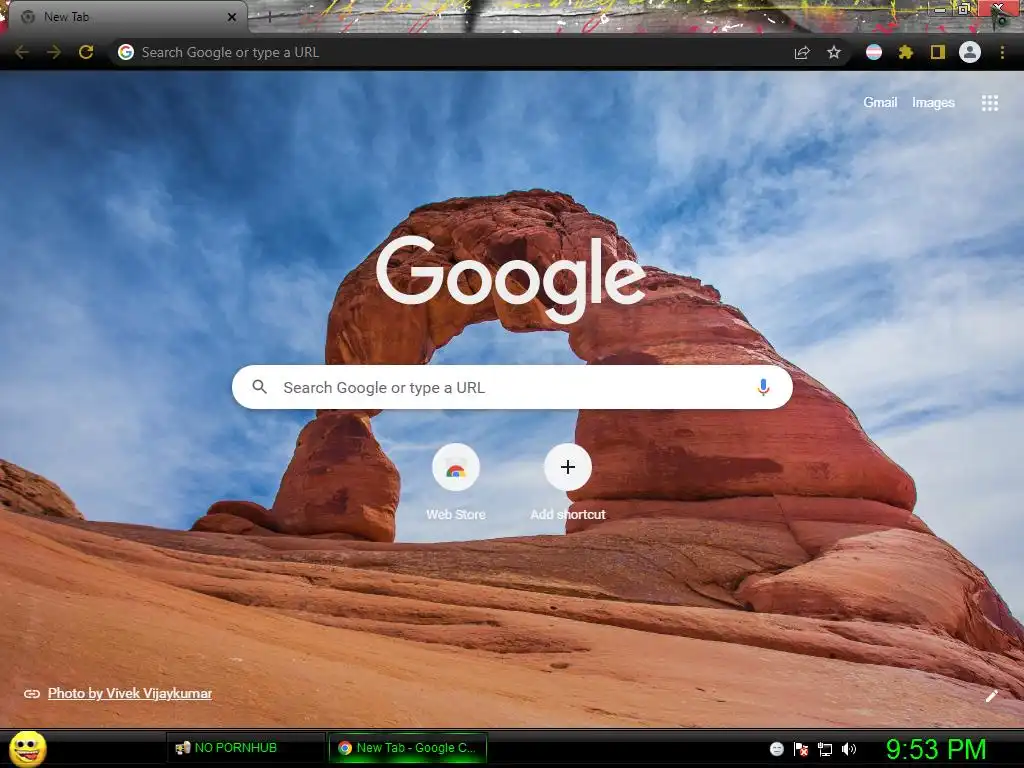The image size is (1024, 768).
Task: Start voice search with the microphone
Action: (x=763, y=387)
